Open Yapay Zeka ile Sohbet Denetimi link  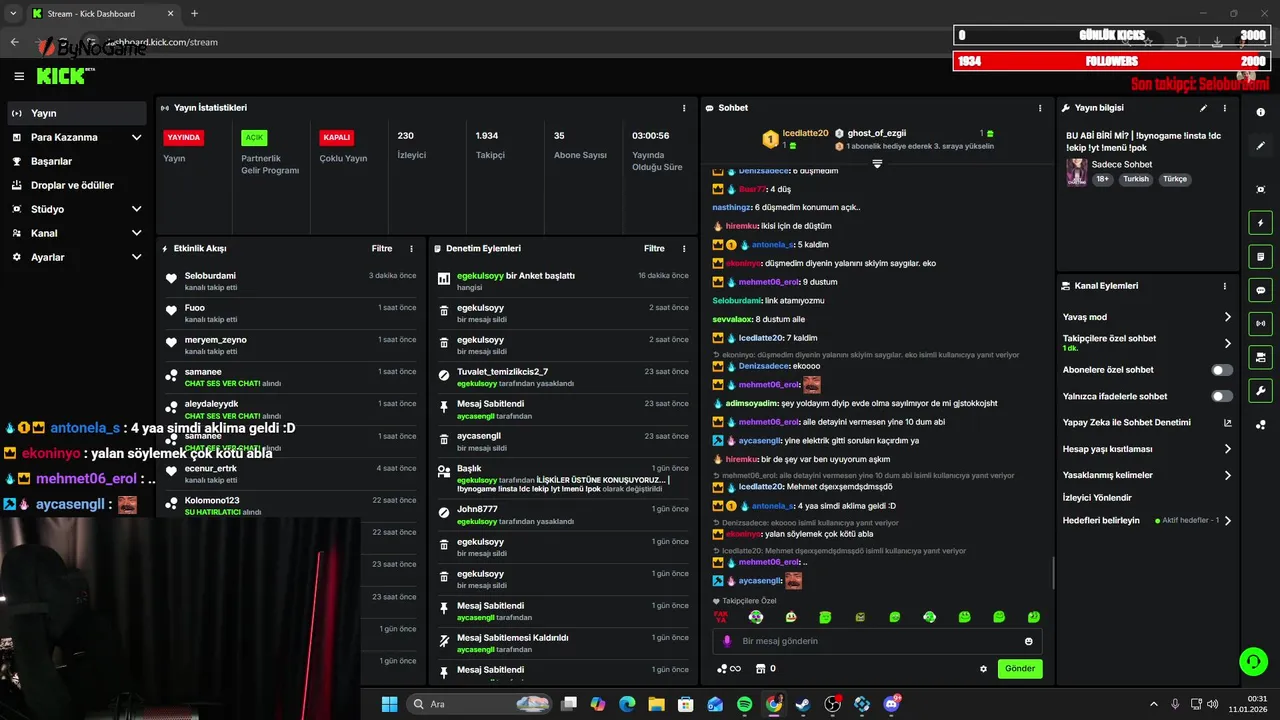pos(1147,423)
